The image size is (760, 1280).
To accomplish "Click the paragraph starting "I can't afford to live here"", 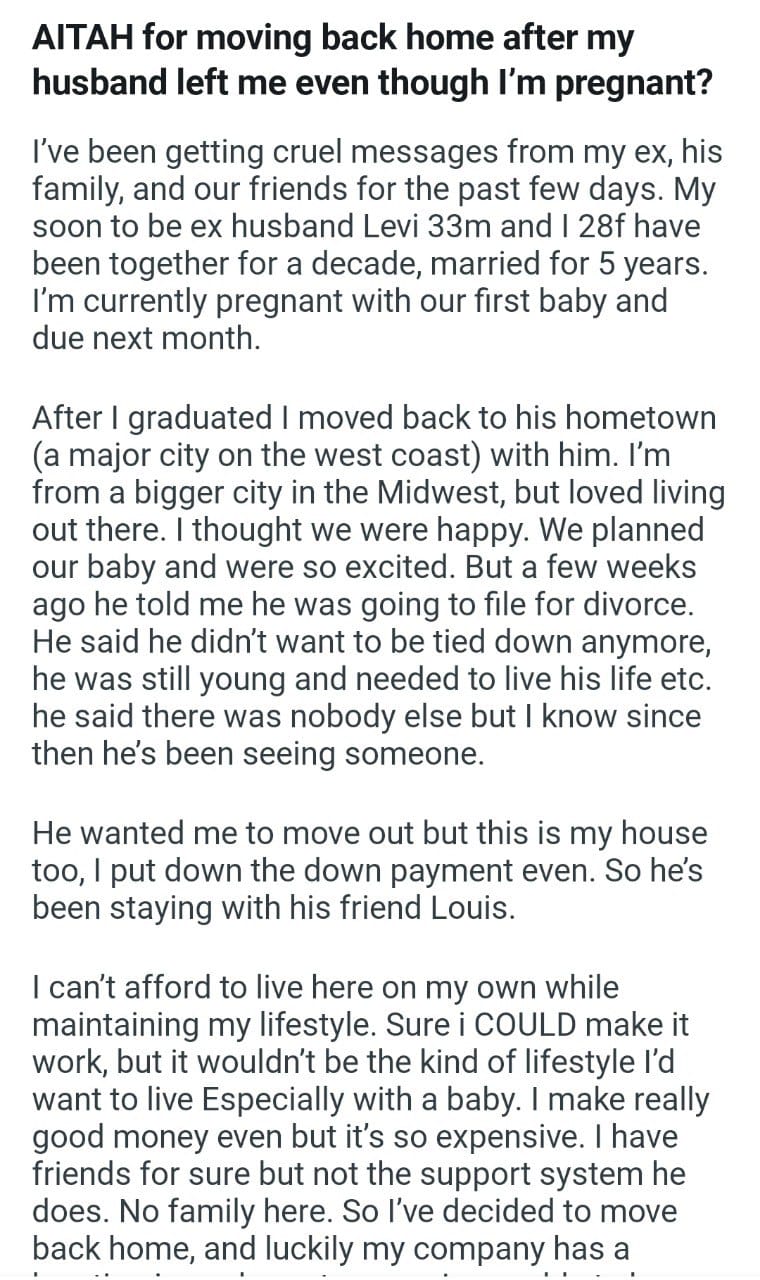I will point(370,1100).
